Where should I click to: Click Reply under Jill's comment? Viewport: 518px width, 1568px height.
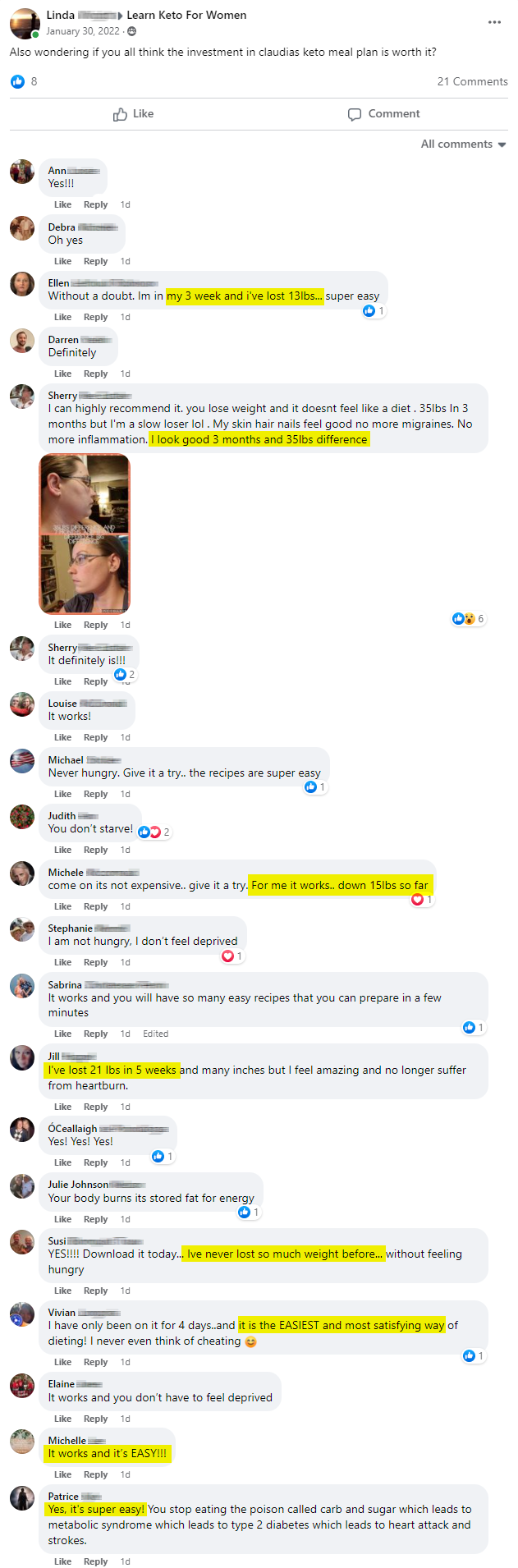coord(95,1107)
